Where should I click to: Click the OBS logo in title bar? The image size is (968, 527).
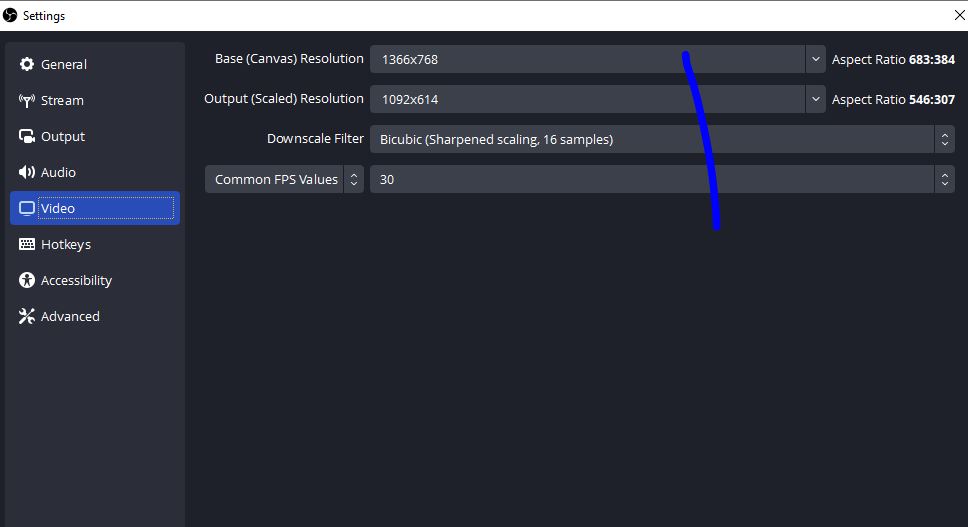11,15
